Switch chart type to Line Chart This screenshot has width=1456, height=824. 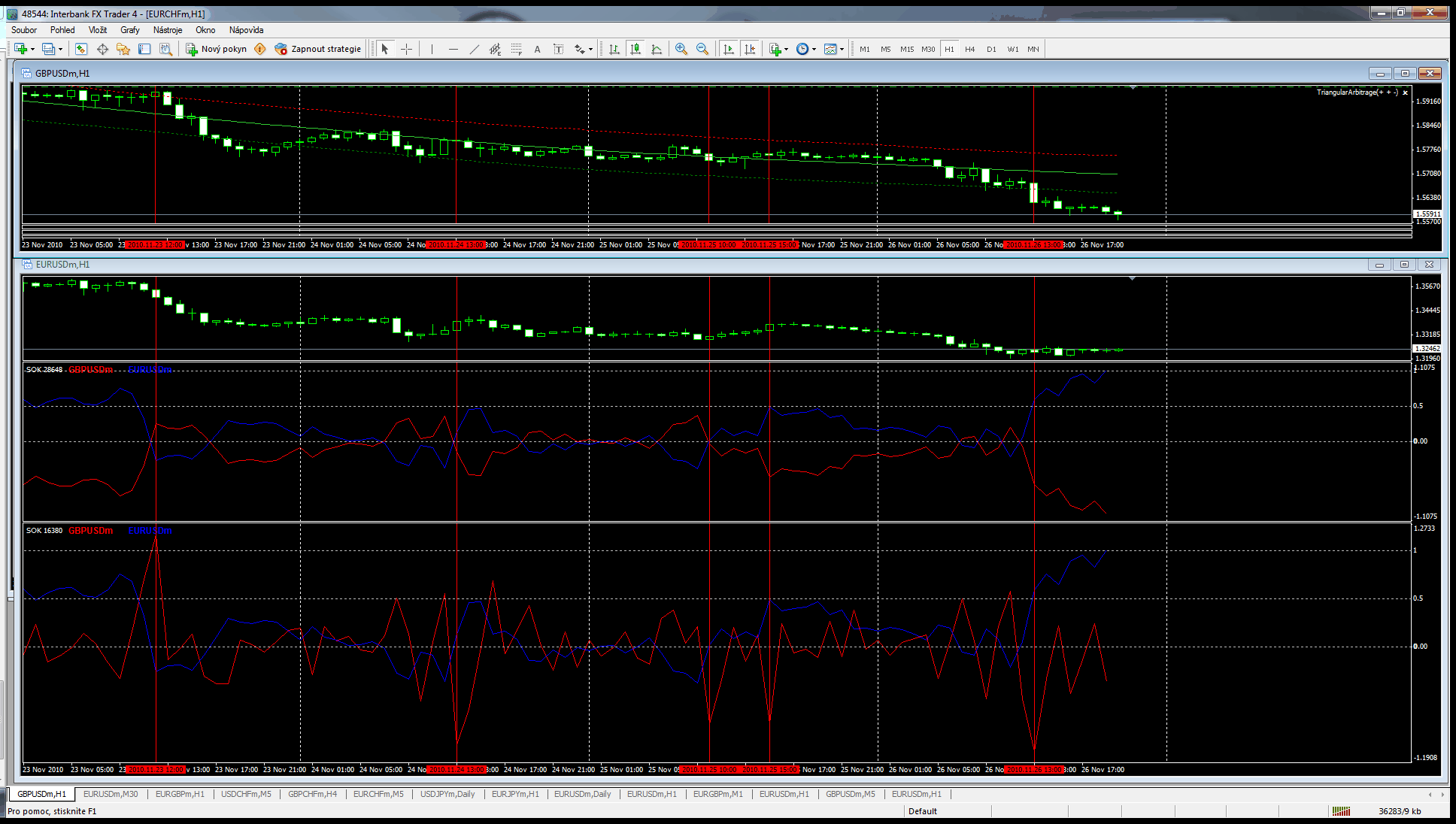657,49
